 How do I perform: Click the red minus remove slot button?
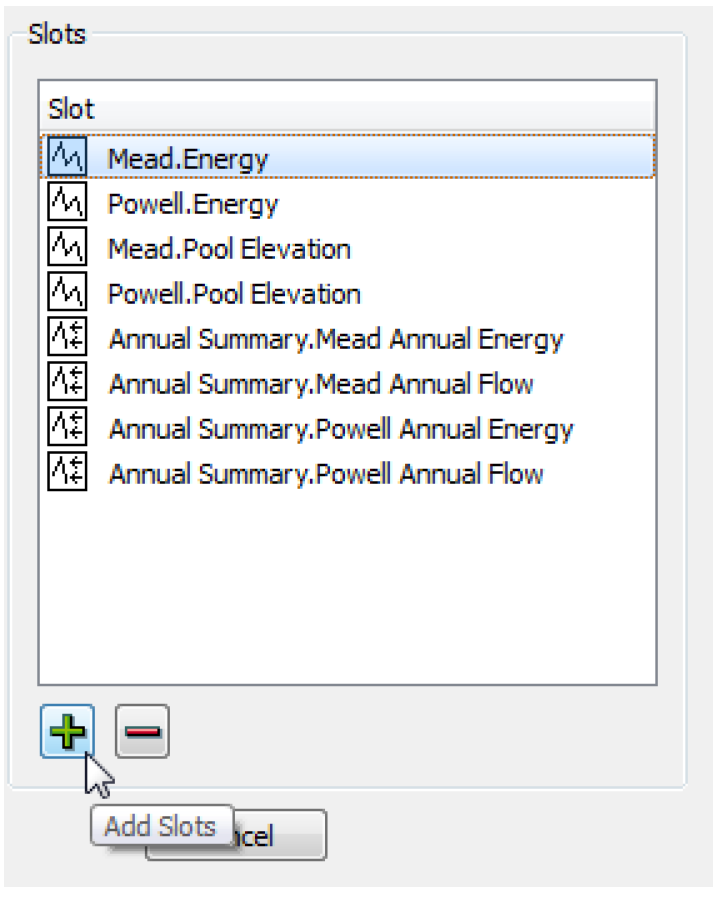tap(142, 732)
